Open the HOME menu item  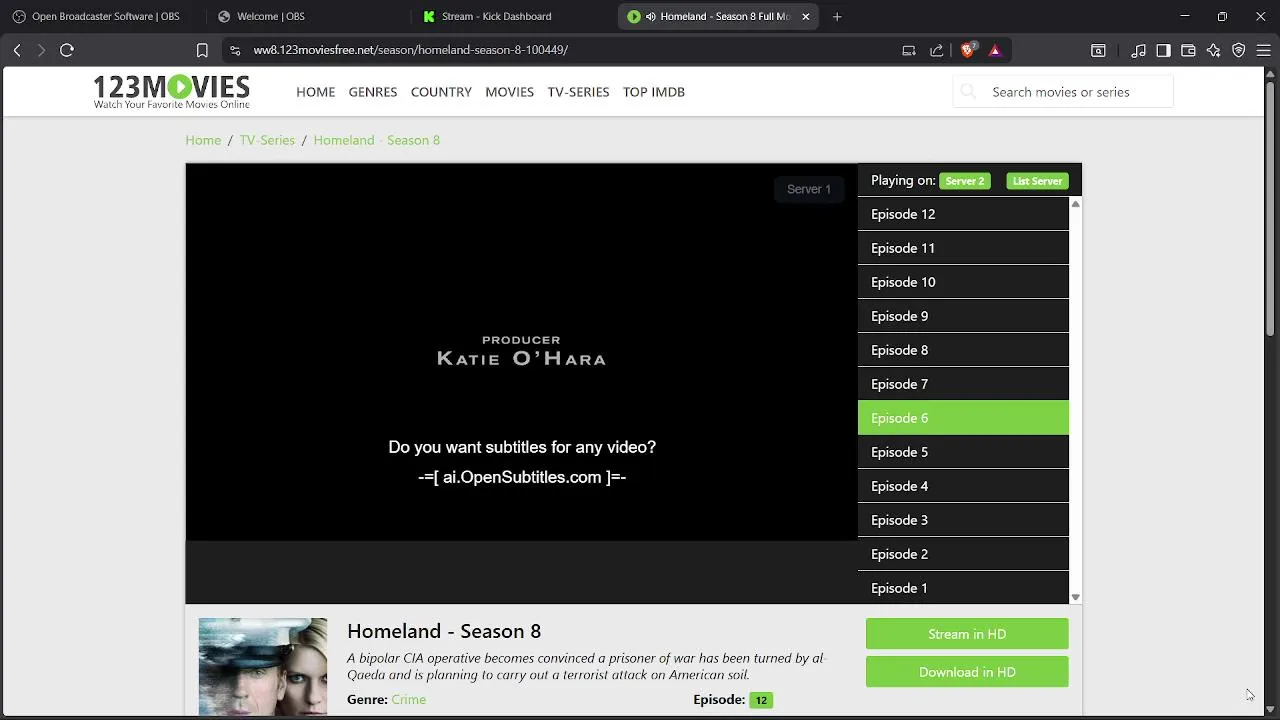pyautogui.click(x=315, y=92)
